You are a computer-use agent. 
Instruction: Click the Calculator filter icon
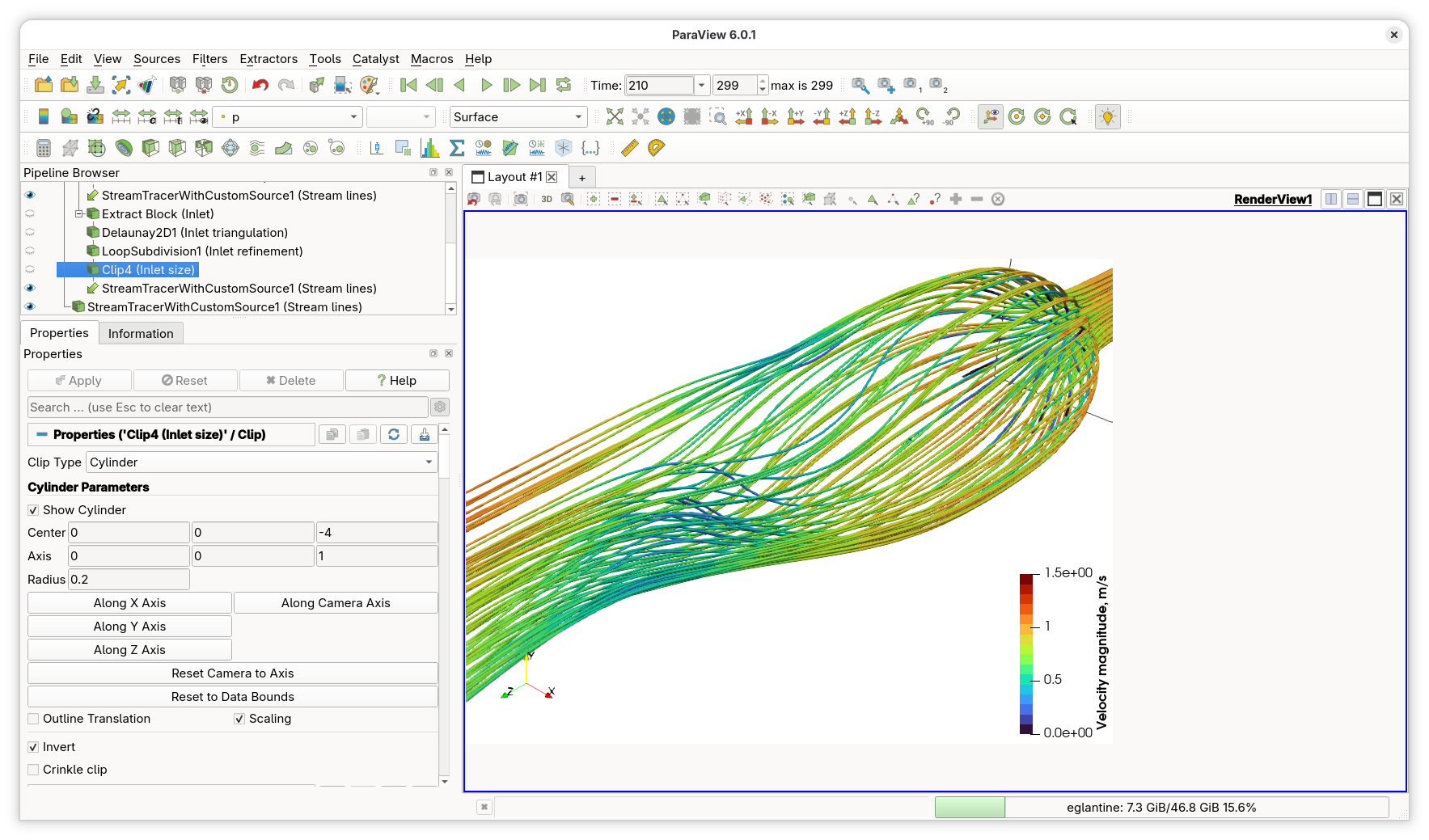[44, 148]
